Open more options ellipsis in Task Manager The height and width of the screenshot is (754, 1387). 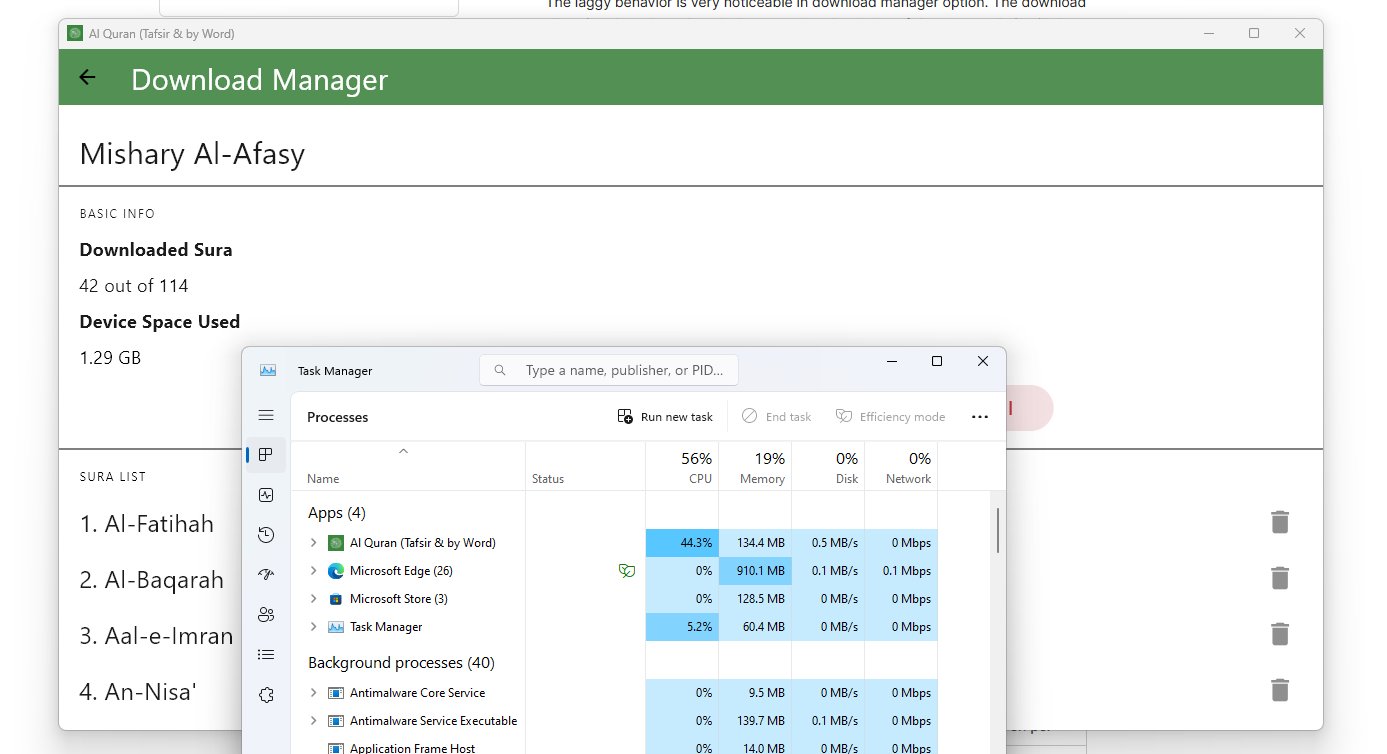pyautogui.click(x=980, y=417)
